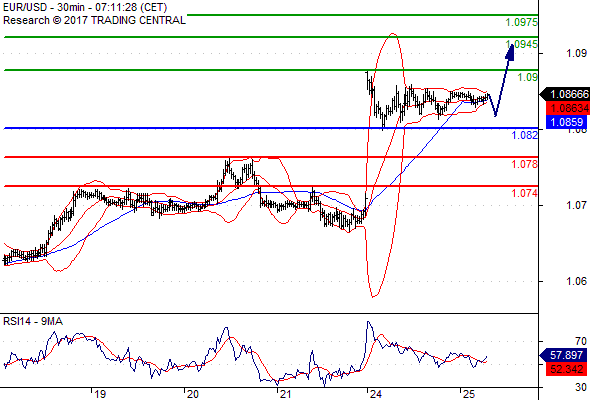Click the 70 level on RSI axis
590x400 pixels.
click(x=581, y=341)
